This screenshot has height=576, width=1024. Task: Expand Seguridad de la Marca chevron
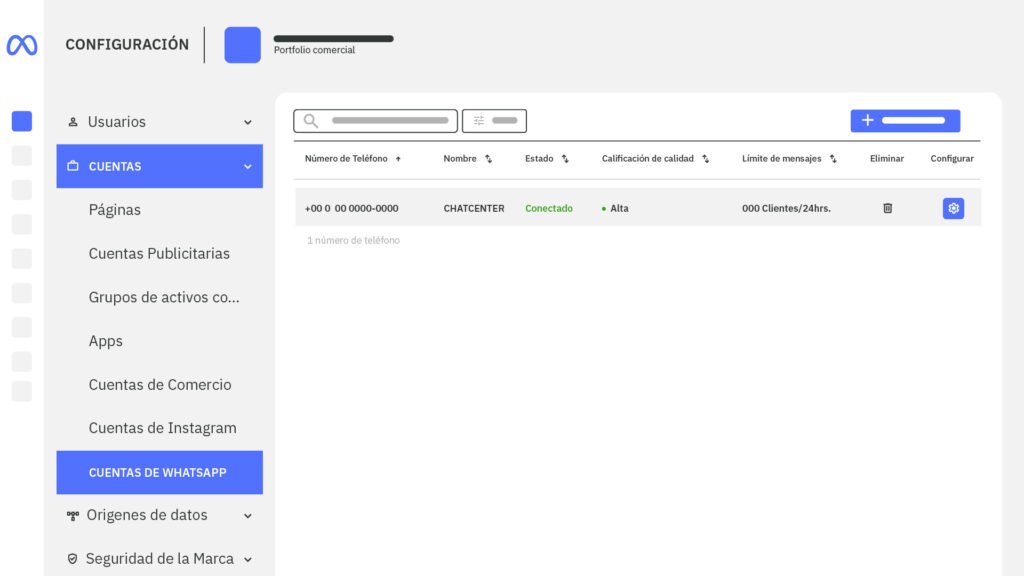tap(248, 559)
